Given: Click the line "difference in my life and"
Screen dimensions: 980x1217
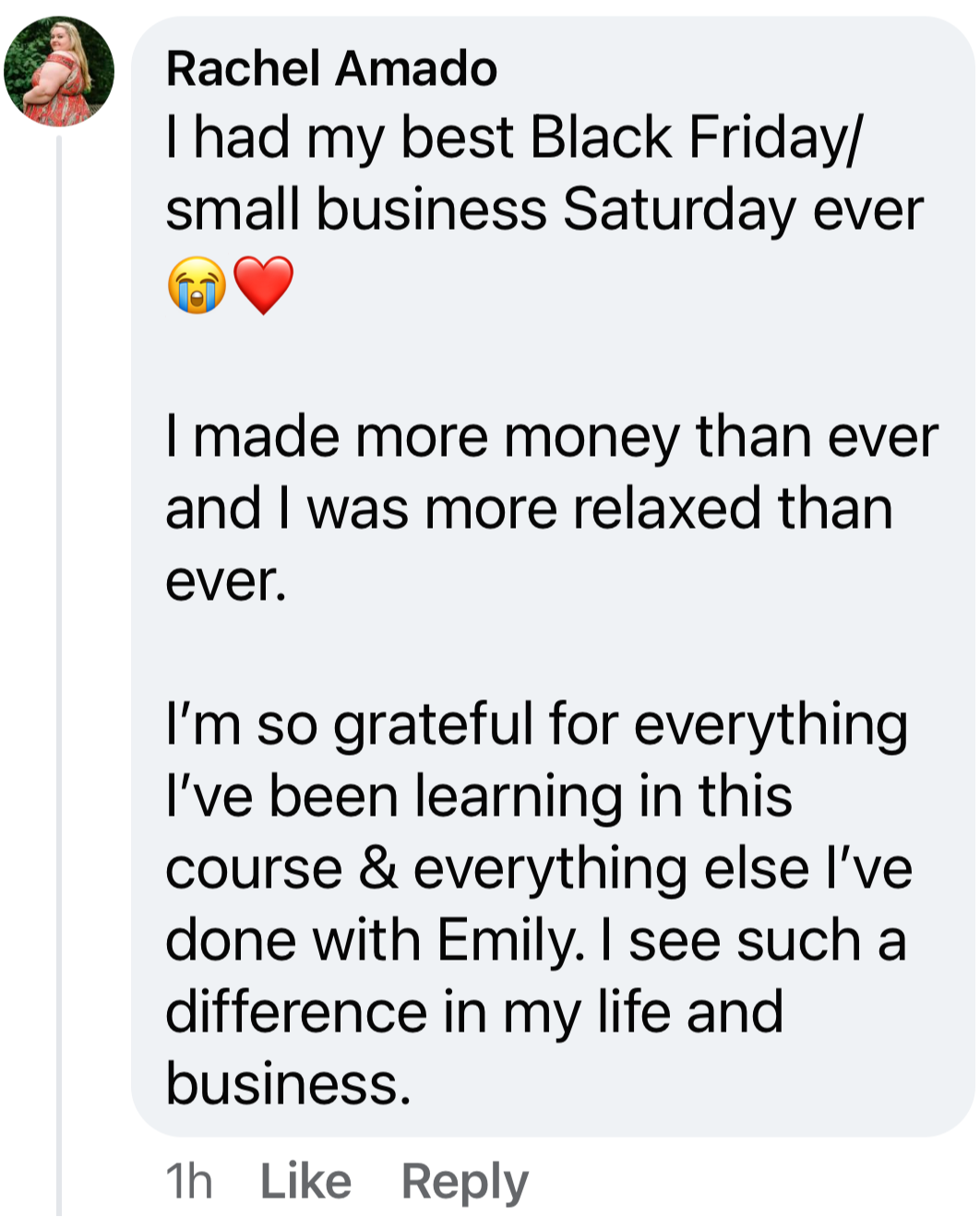Looking at the screenshot, I should (474, 1012).
